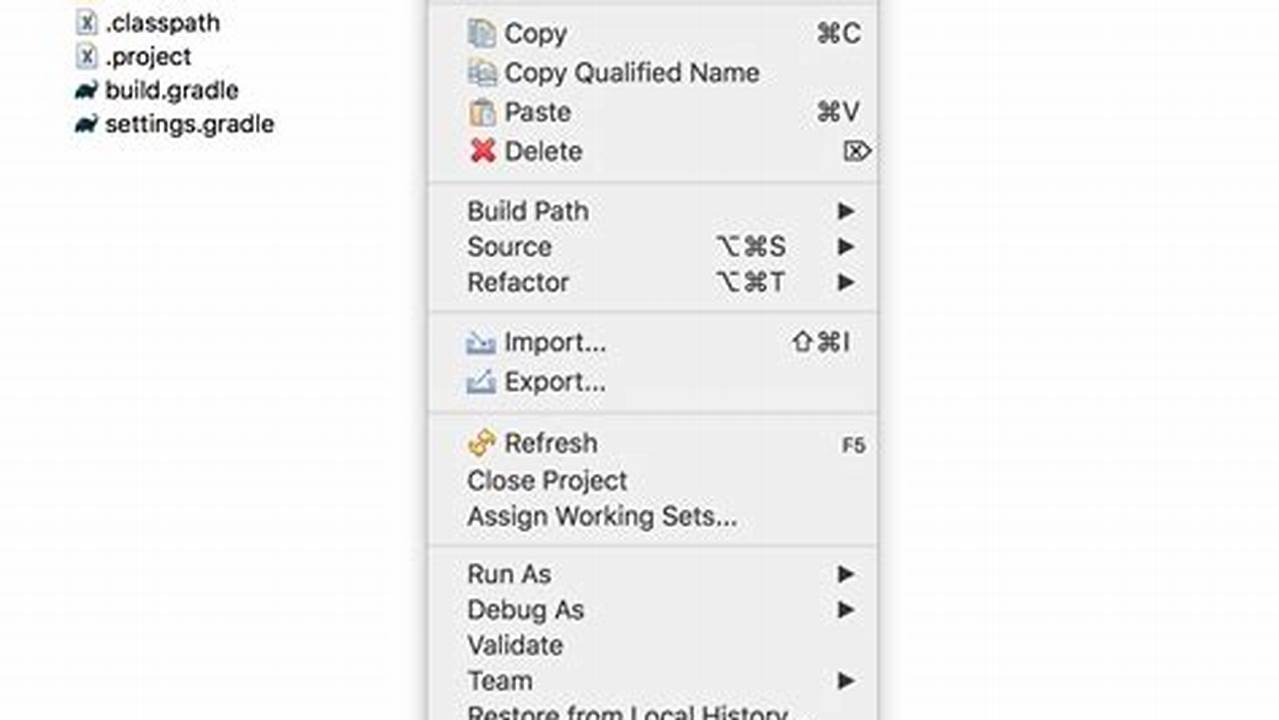Click the Paste clipboard icon

click(x=481, y=112)
